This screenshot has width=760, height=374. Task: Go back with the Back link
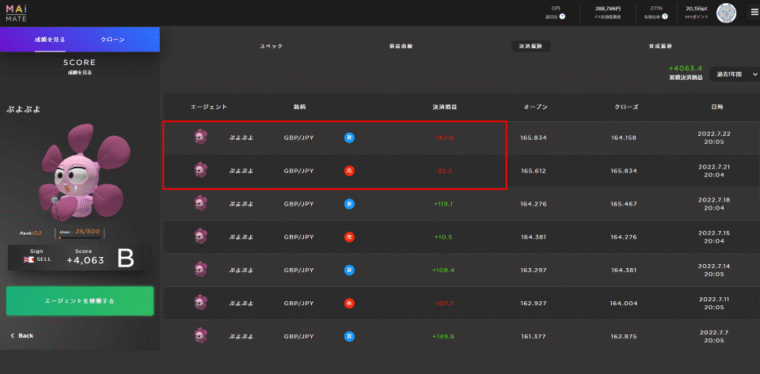tap(22, 335)
